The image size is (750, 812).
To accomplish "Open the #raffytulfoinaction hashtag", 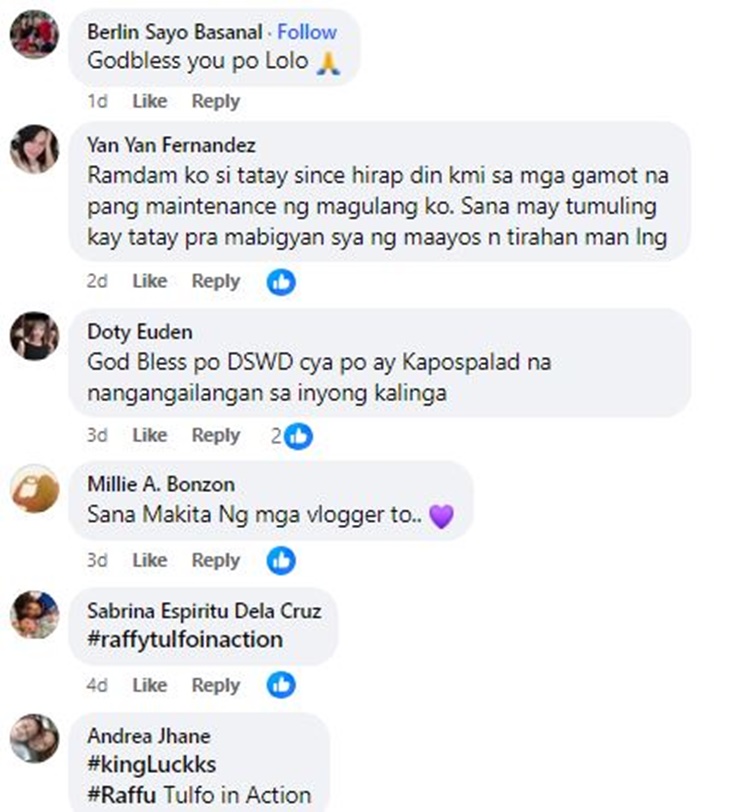I will point(185,640).
